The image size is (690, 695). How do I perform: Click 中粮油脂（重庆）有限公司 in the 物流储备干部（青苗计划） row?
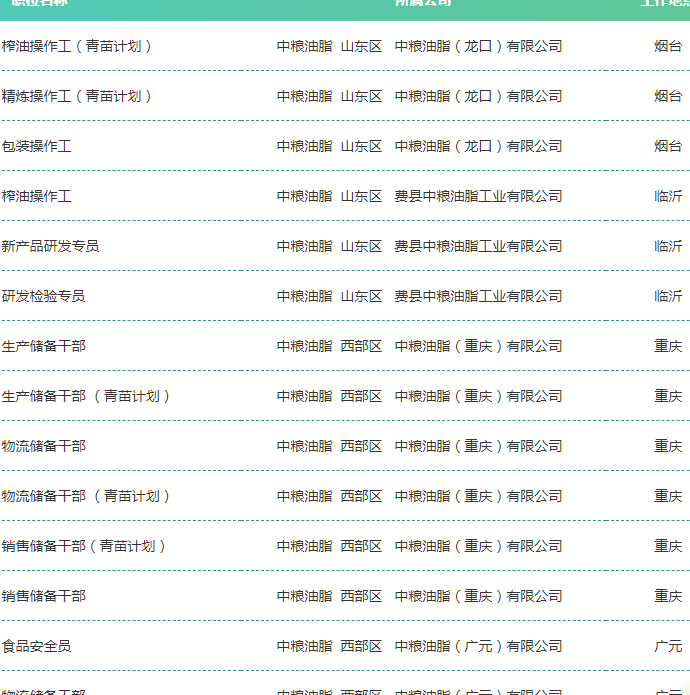(478, 496)
